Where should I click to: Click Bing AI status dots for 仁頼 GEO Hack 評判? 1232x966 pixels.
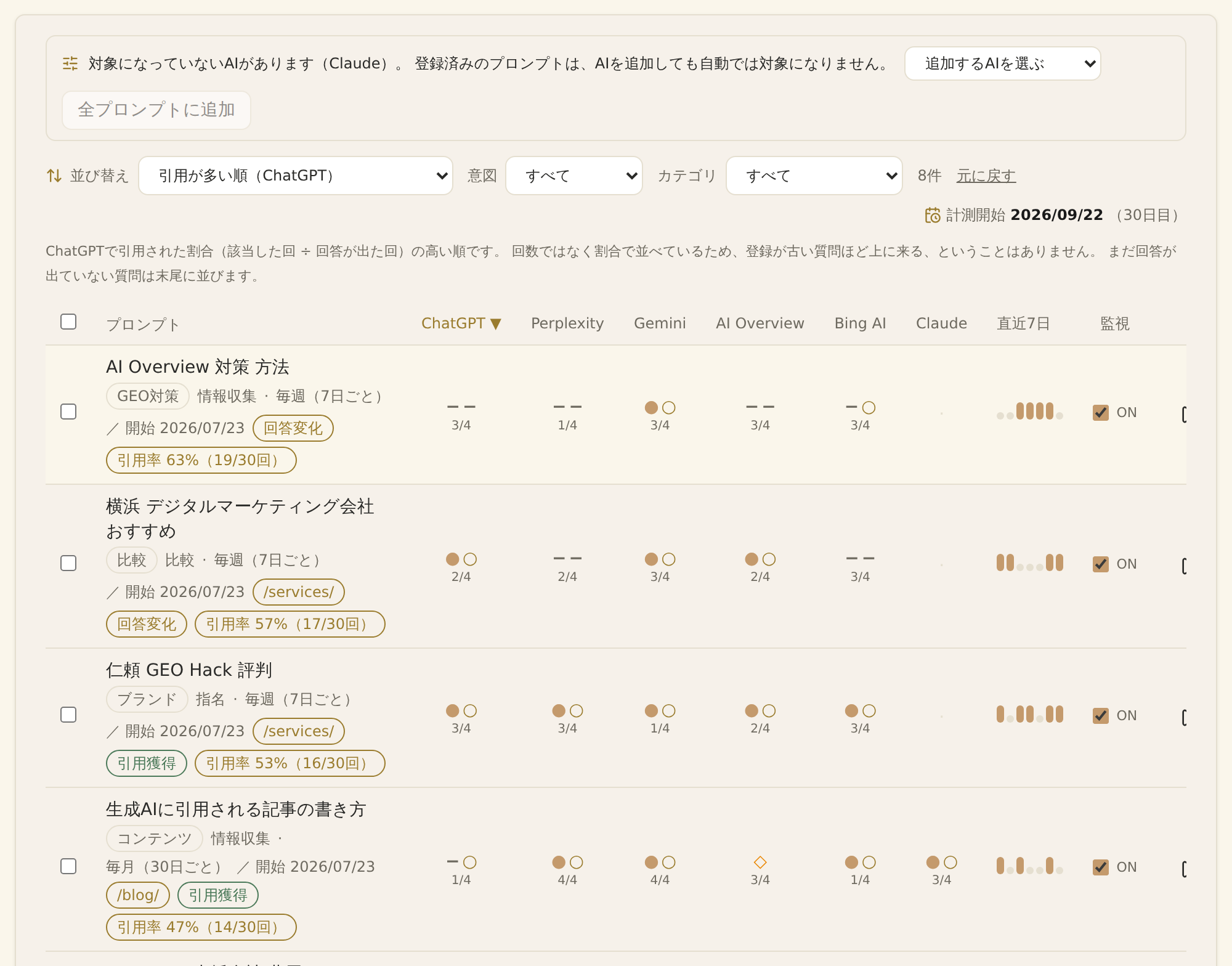pos(860,711)
